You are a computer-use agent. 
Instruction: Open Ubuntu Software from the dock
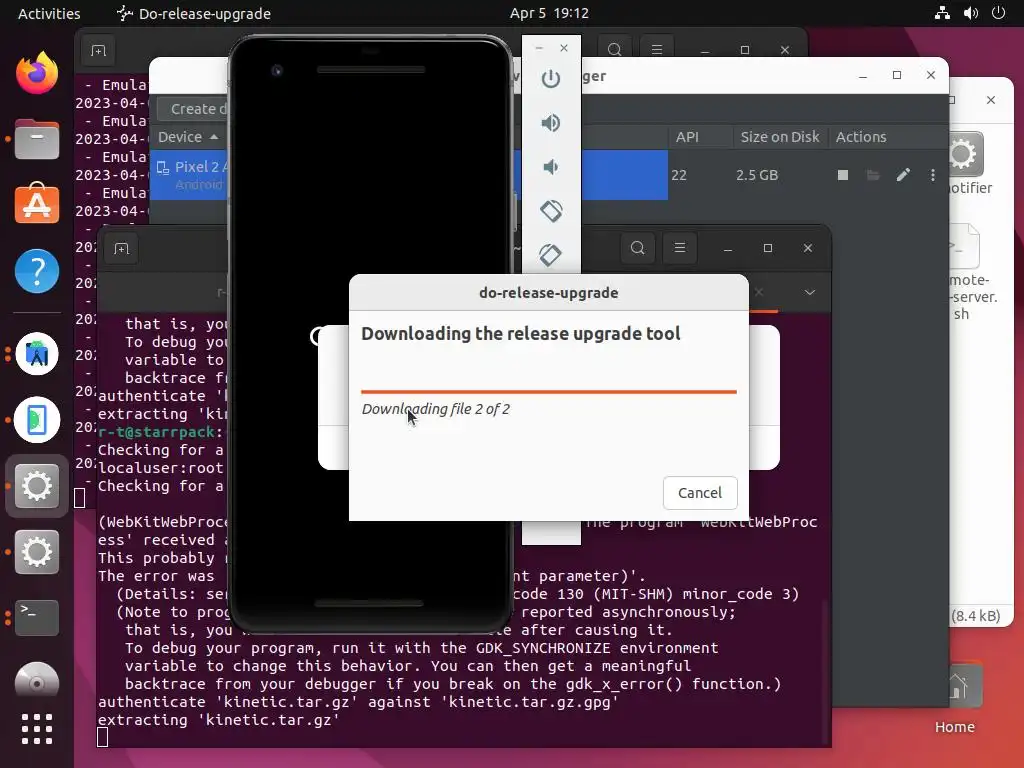click(x=37, y=204)
